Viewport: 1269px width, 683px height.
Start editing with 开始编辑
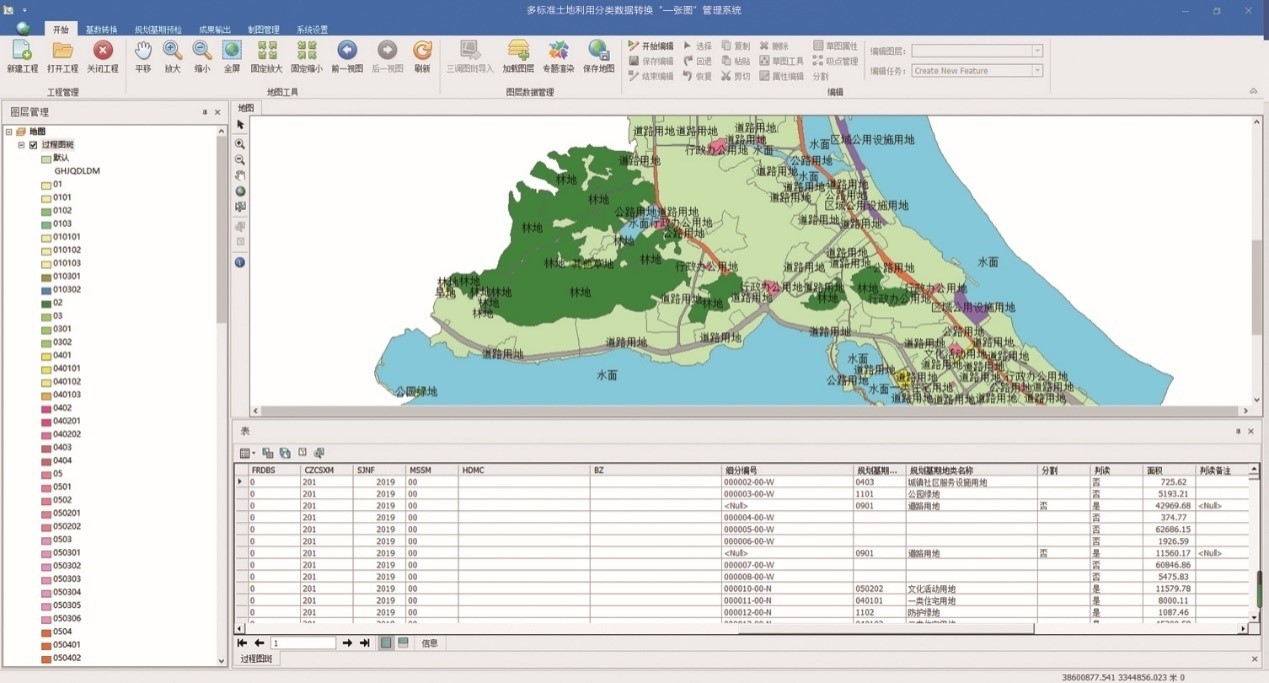[651, 46]
